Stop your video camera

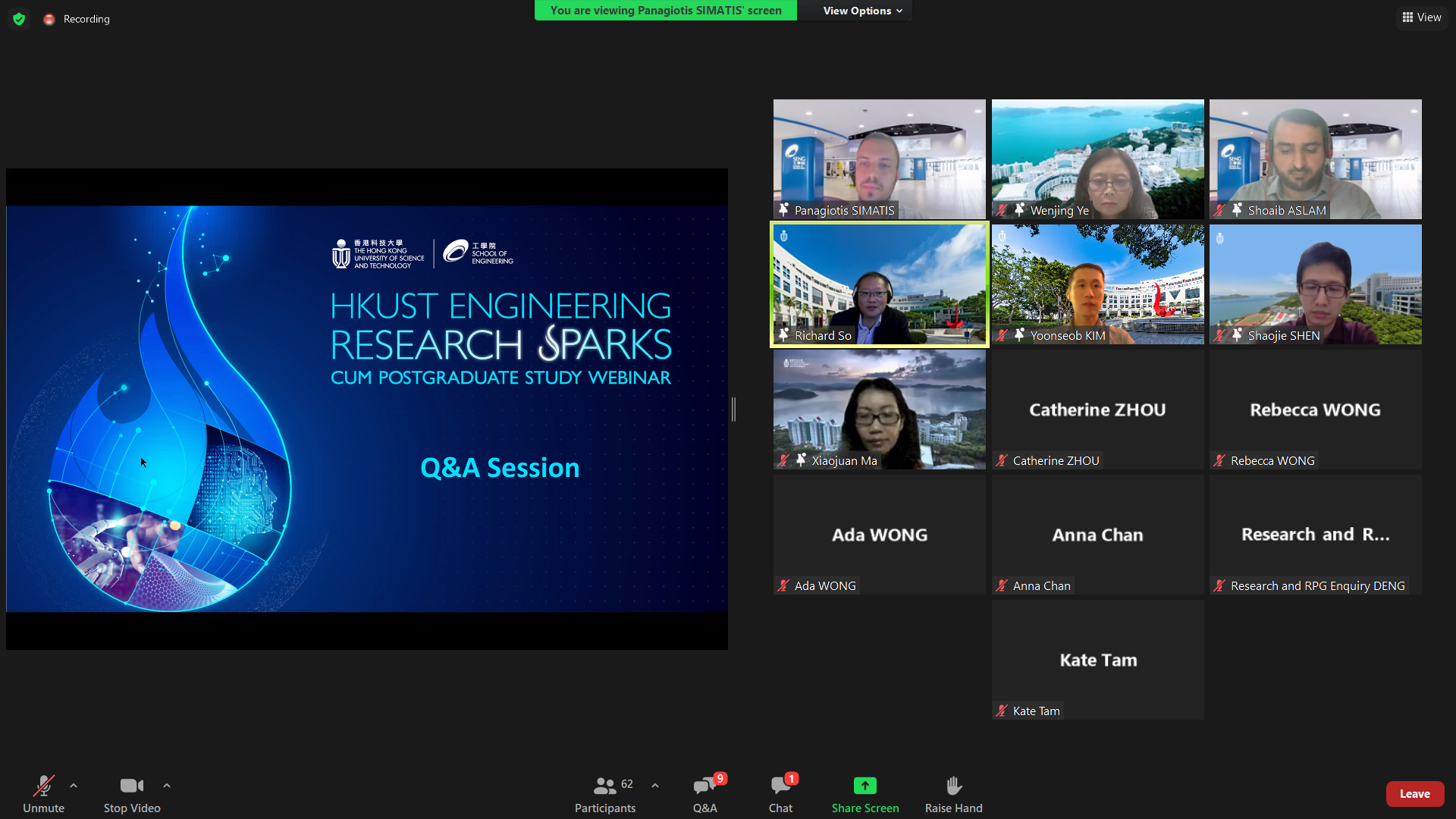pos(132,794)
